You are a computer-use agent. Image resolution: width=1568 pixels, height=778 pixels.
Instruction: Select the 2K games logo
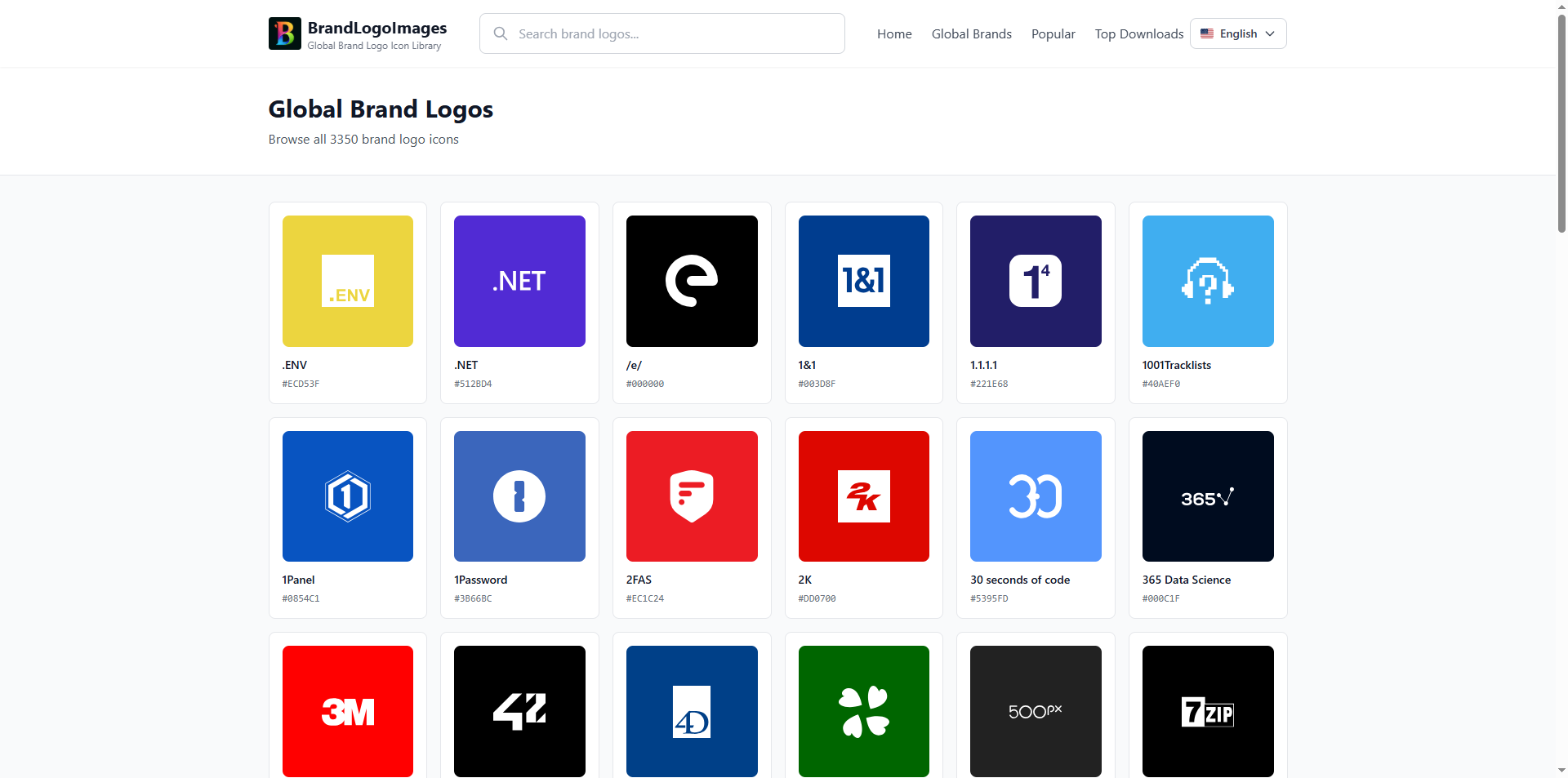click(x=863, y=496)
